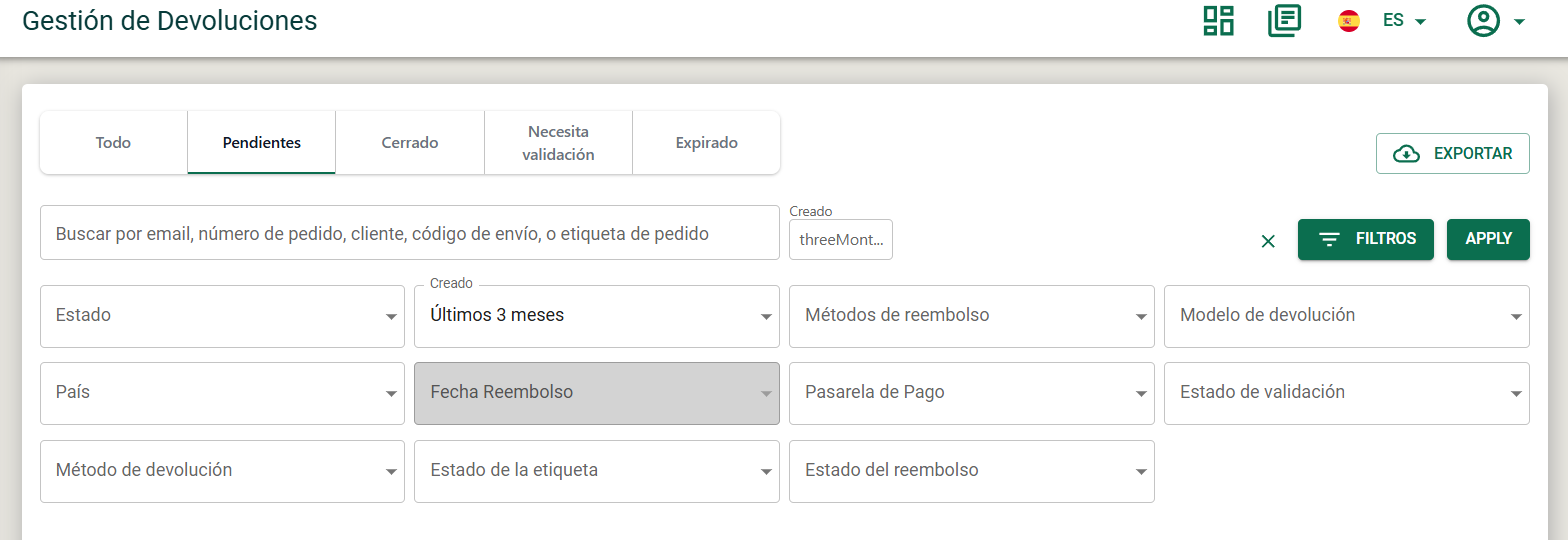Click the search by email input field
Screen dimensions: 1568x540
pyautogui.click(x=410, y=233)
